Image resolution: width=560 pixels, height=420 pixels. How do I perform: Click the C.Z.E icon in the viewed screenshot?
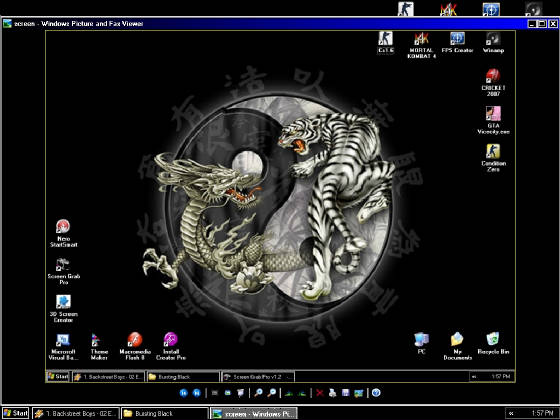[x=386, y=42]
